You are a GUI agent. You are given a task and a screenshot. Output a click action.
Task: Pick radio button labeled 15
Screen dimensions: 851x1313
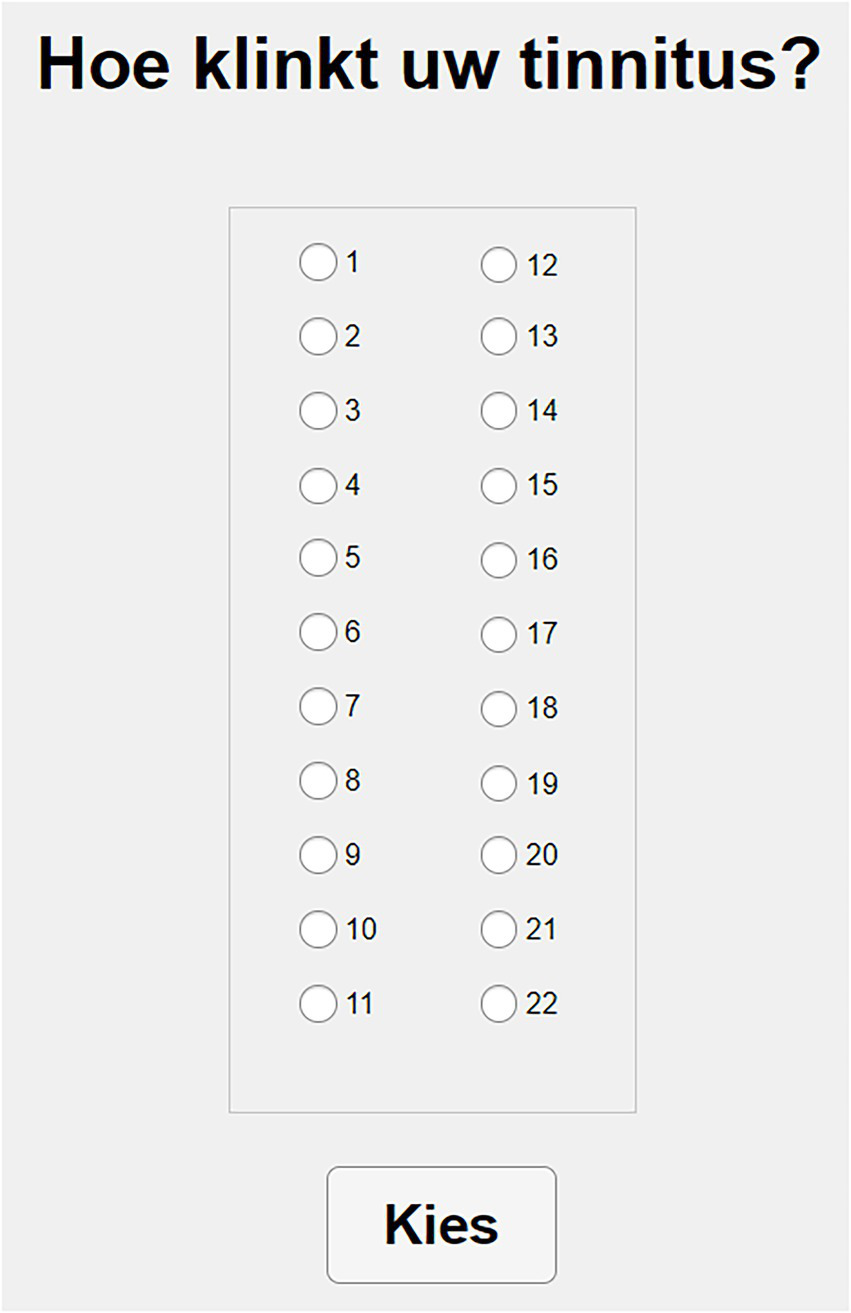point(498,486)
